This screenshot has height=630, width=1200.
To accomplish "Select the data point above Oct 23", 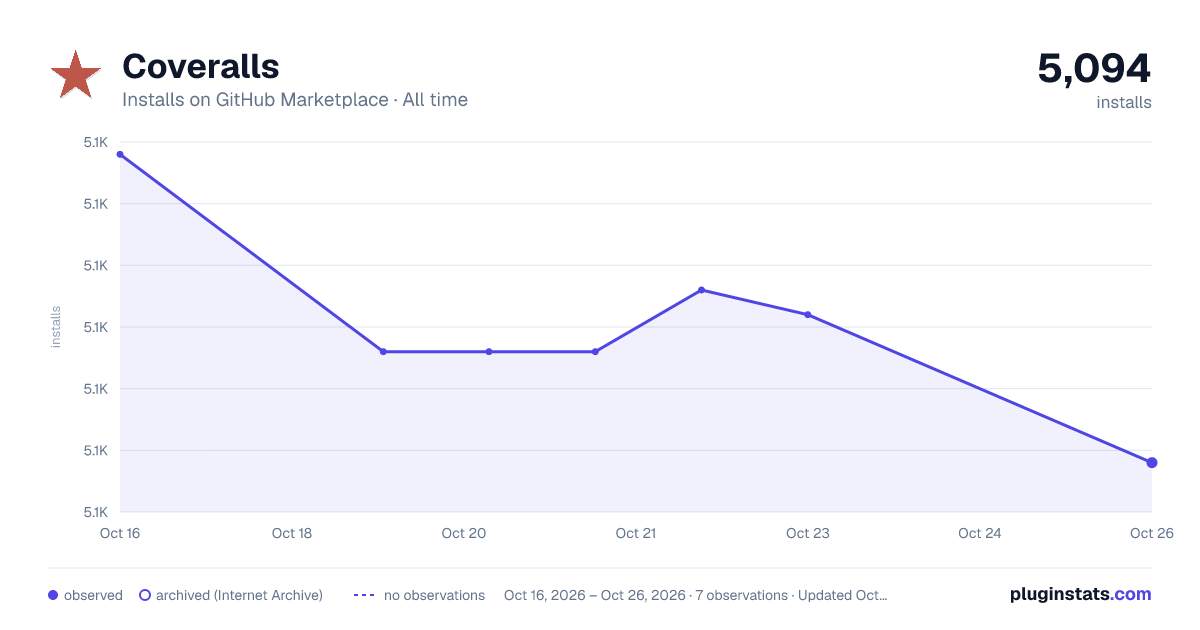I will click(x=807, y=314).
